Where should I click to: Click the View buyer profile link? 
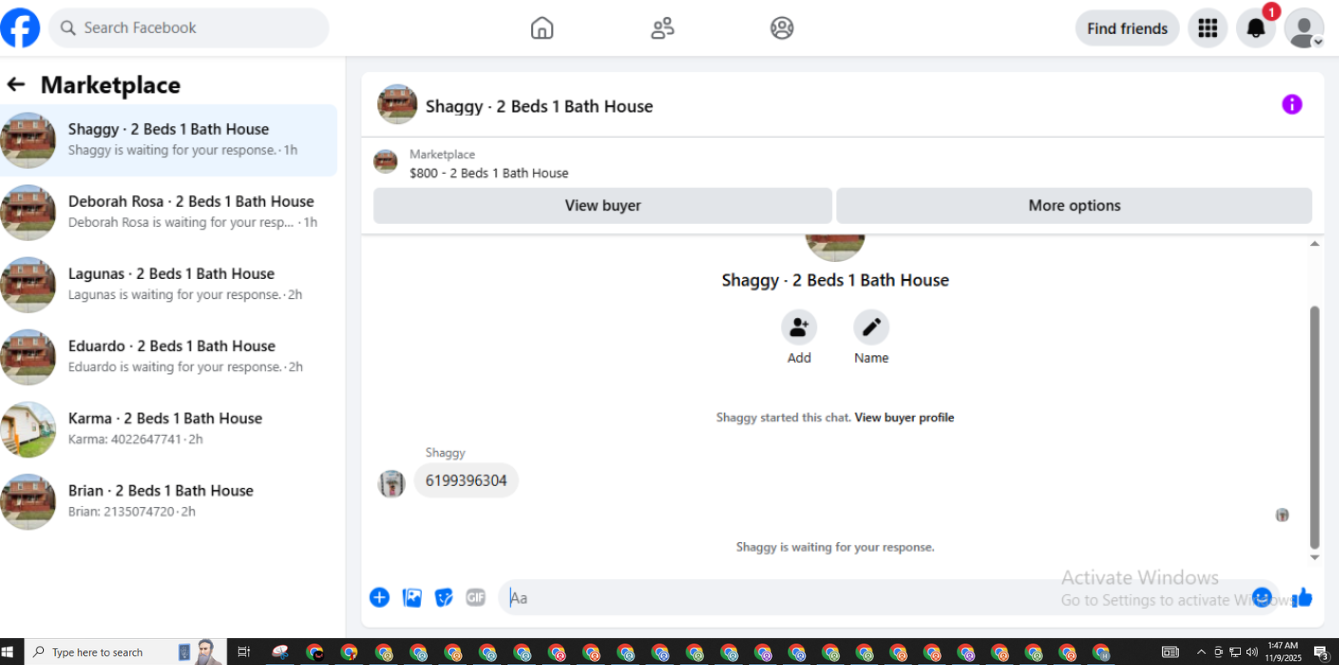[x=904, y=417]
